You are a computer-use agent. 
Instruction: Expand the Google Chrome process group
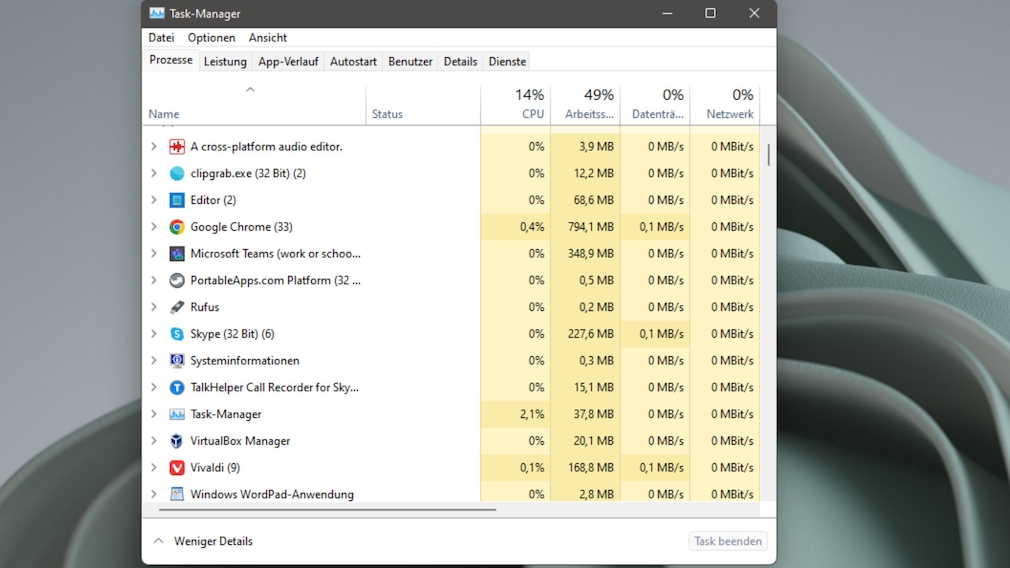[x=154, y=227]
